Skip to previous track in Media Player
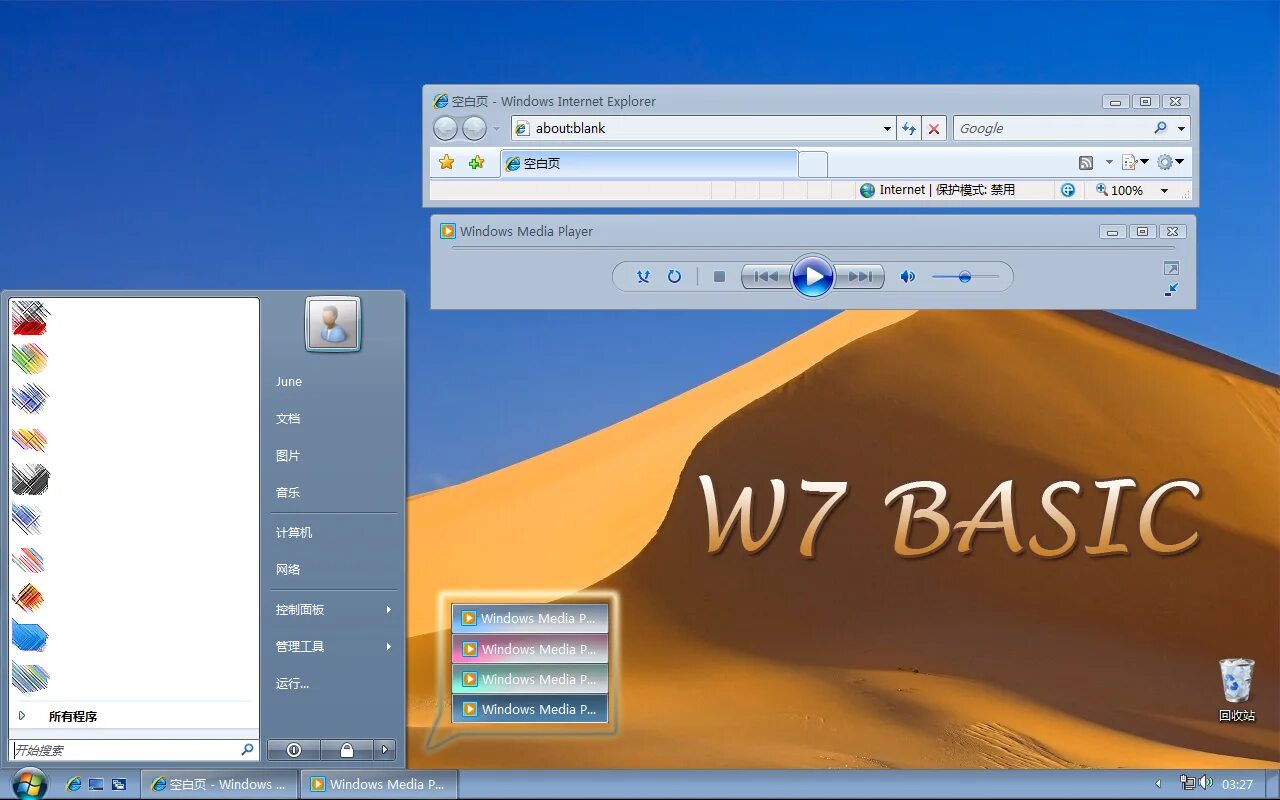Viewport: 1280px width, 800px height. 766,277
